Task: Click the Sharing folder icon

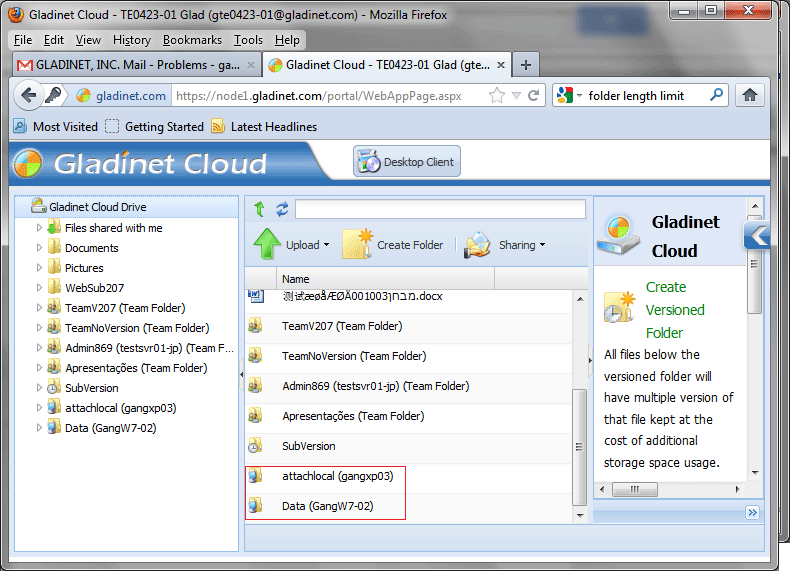Action: 477,245
